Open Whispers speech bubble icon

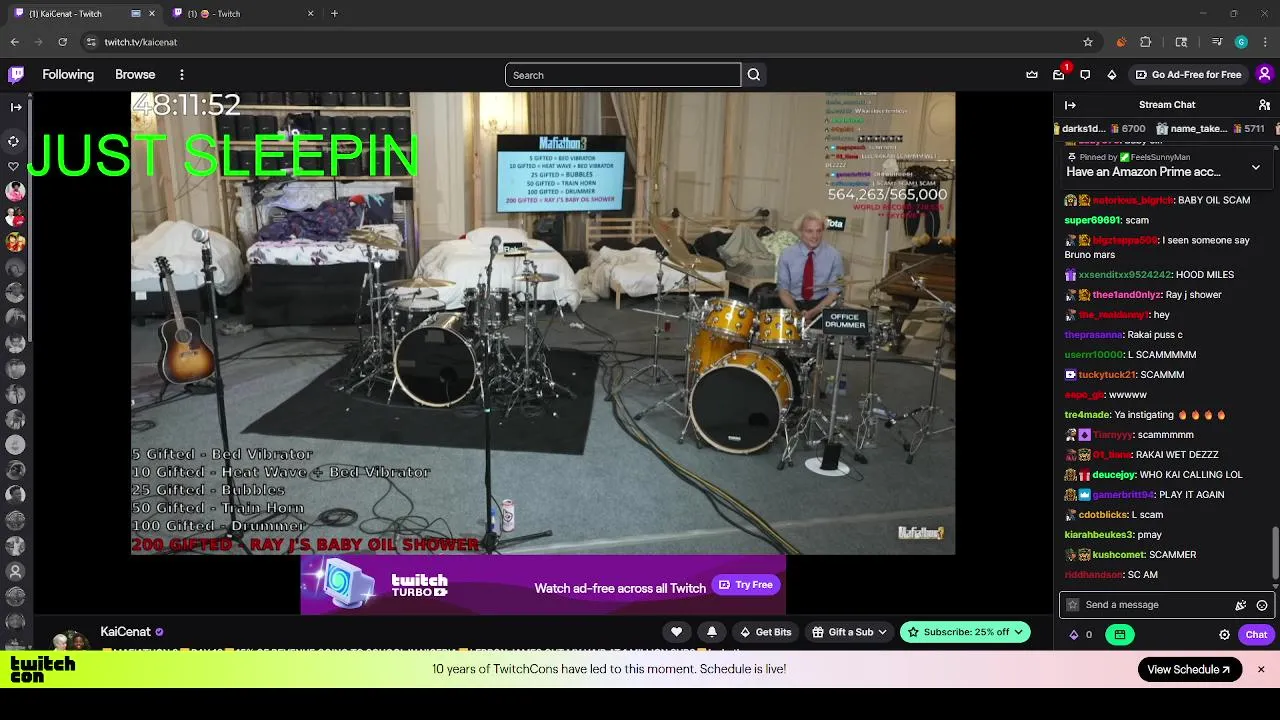click(1085, 75)
